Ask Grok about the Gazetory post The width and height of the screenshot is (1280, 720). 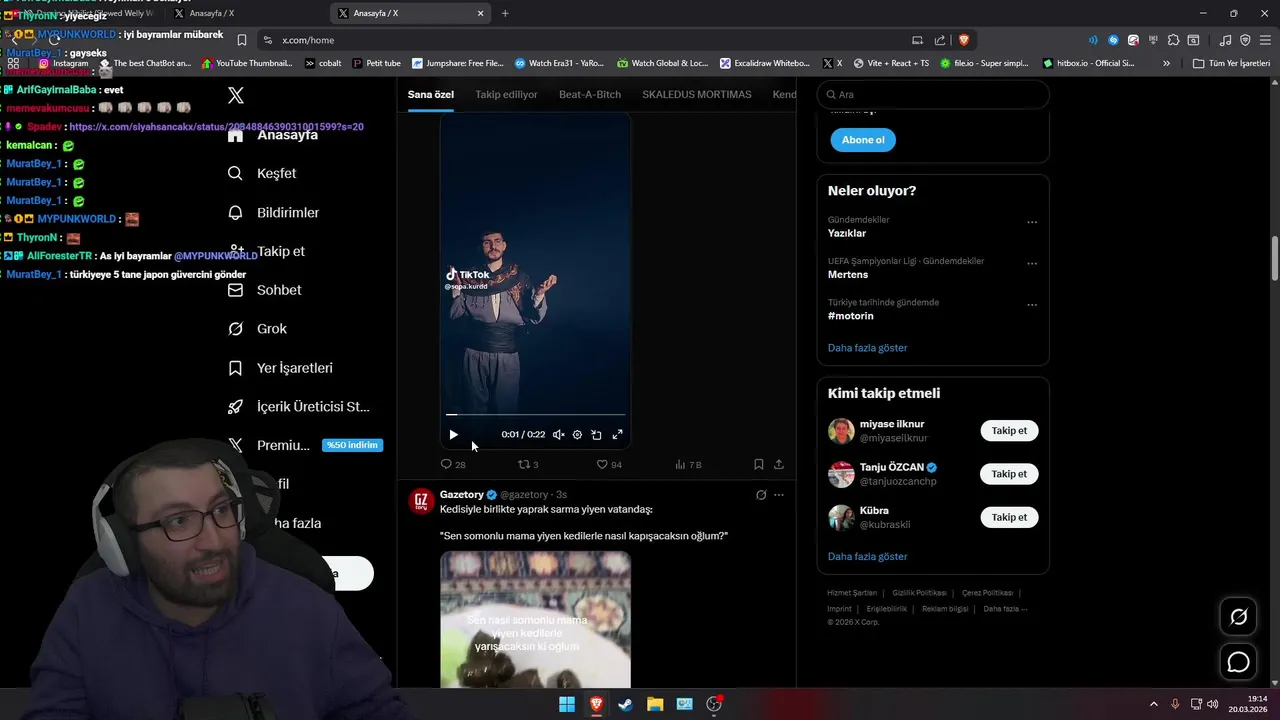pyautogui.click(x=761, y=495)
